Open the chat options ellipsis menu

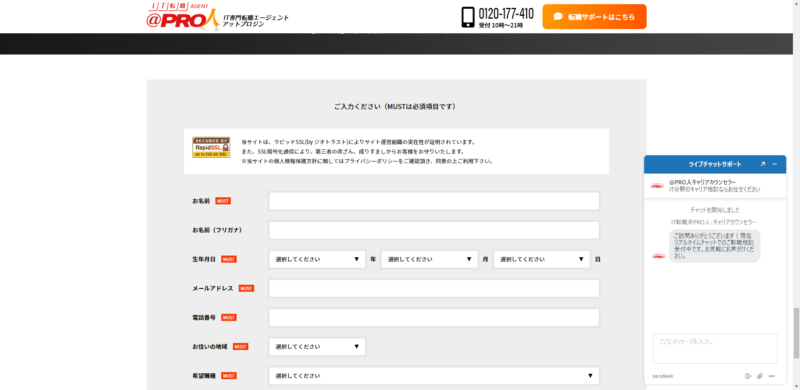click(x=772, y=376)
